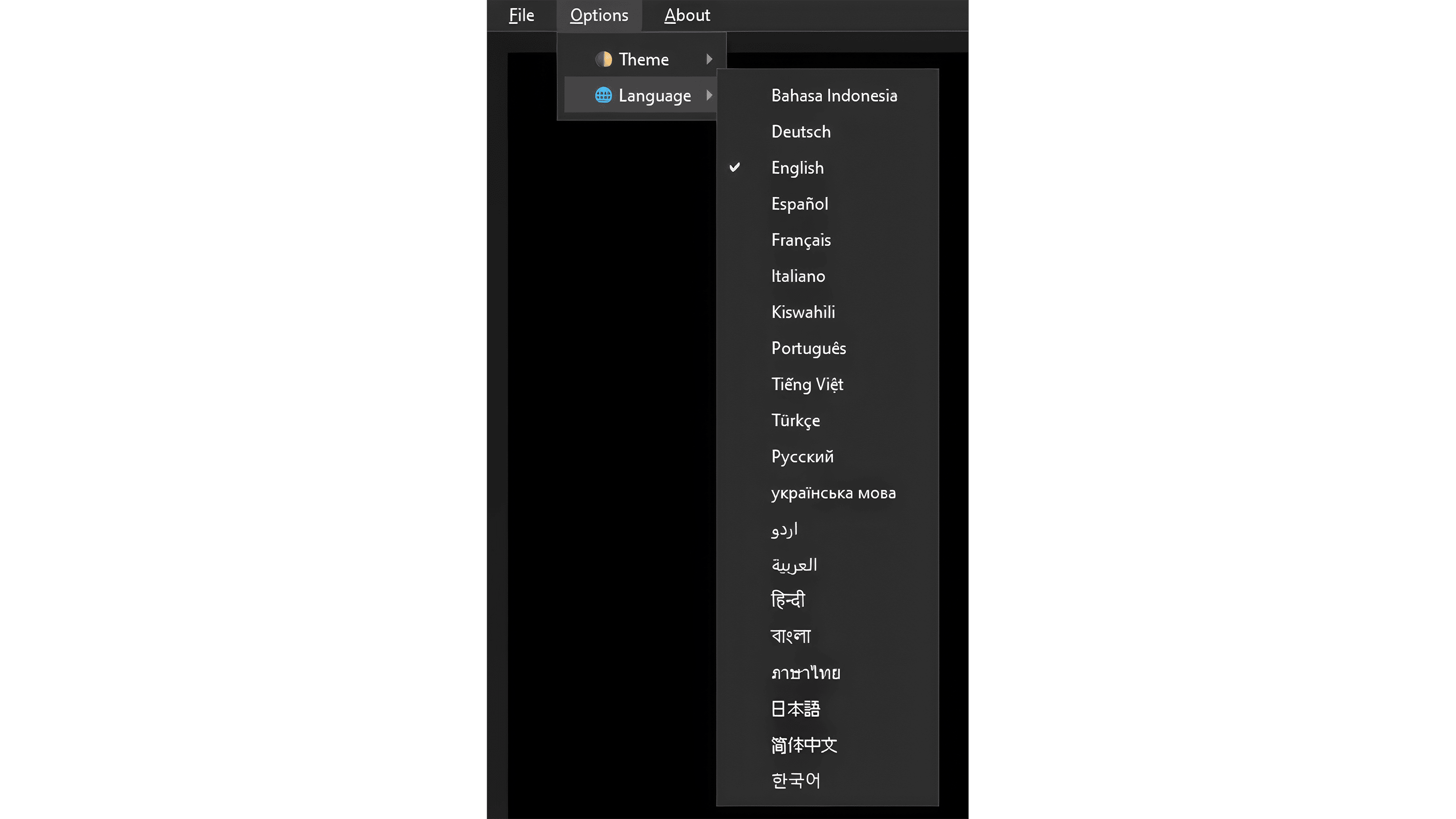Screen dimensions: 1456x819
Task: Click the Options menu
Action: (598, 15)
